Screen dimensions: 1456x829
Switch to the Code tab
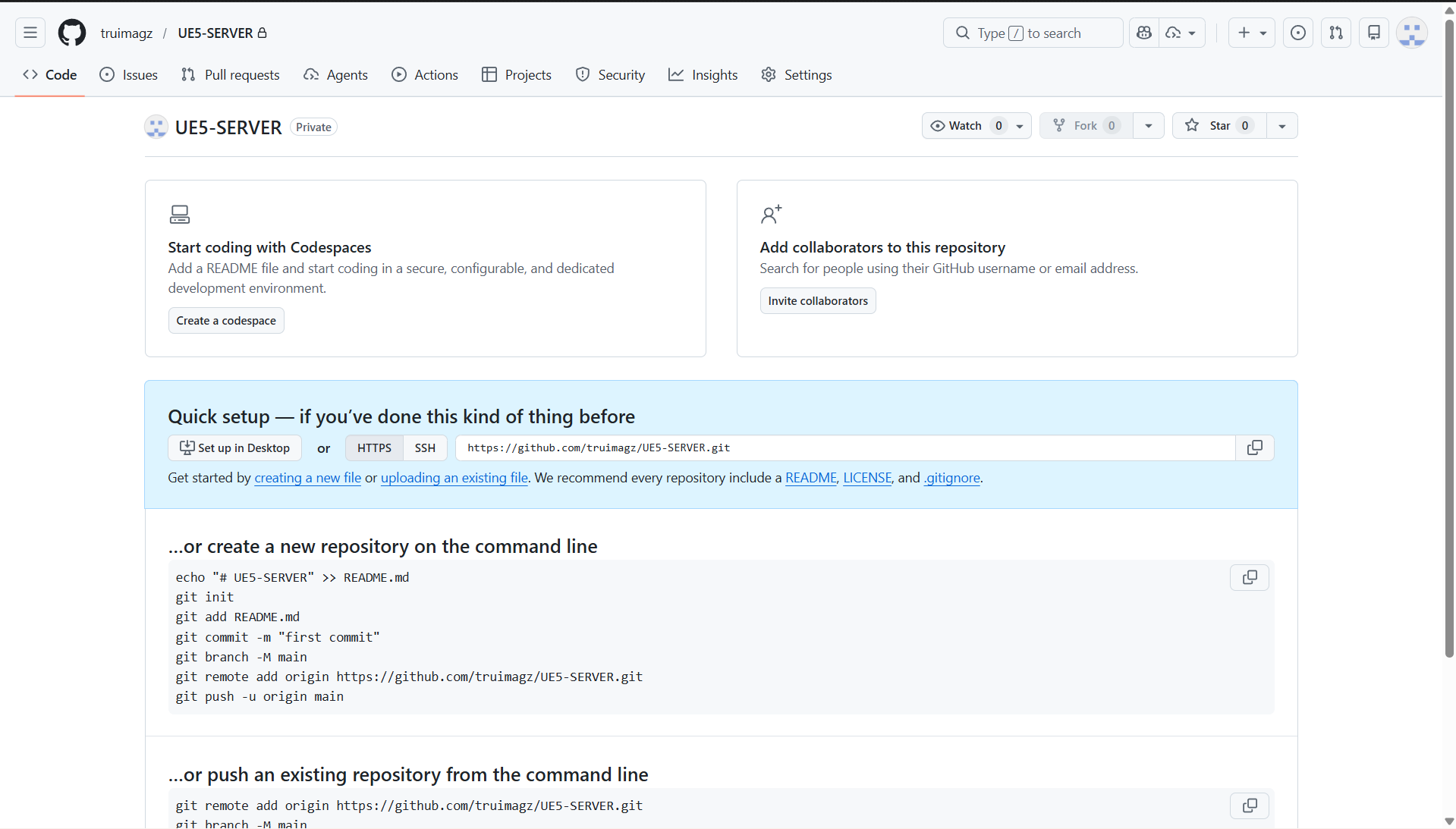(x=50, y=74)
